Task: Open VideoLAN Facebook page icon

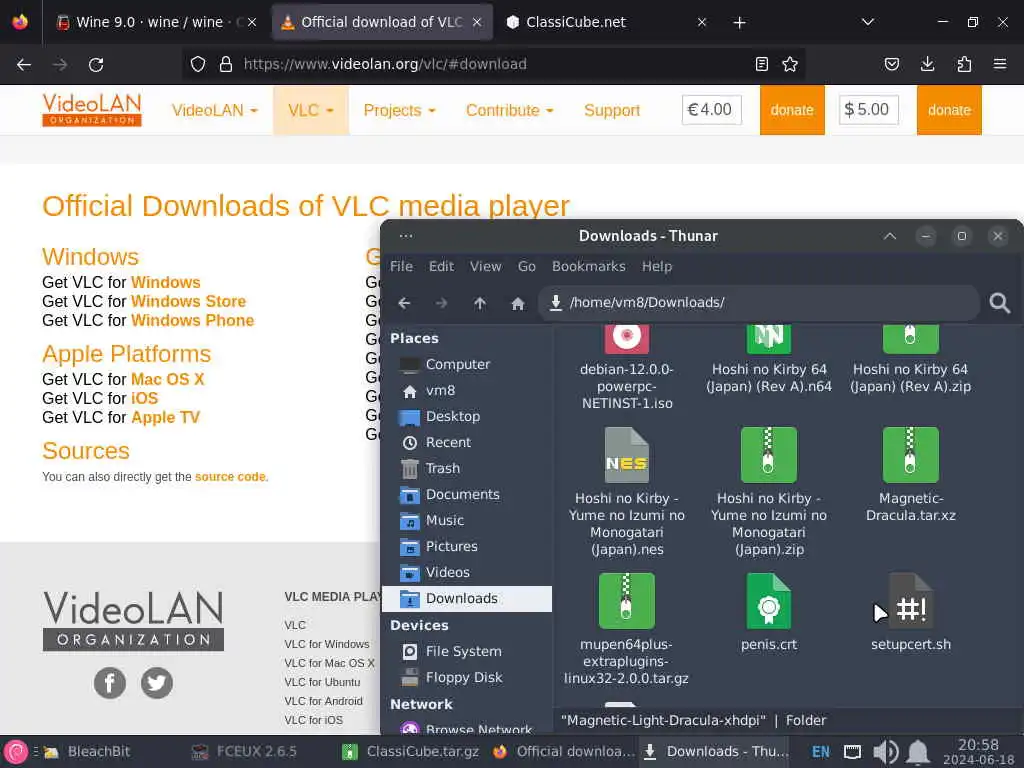Action: (x=110, y=683)
